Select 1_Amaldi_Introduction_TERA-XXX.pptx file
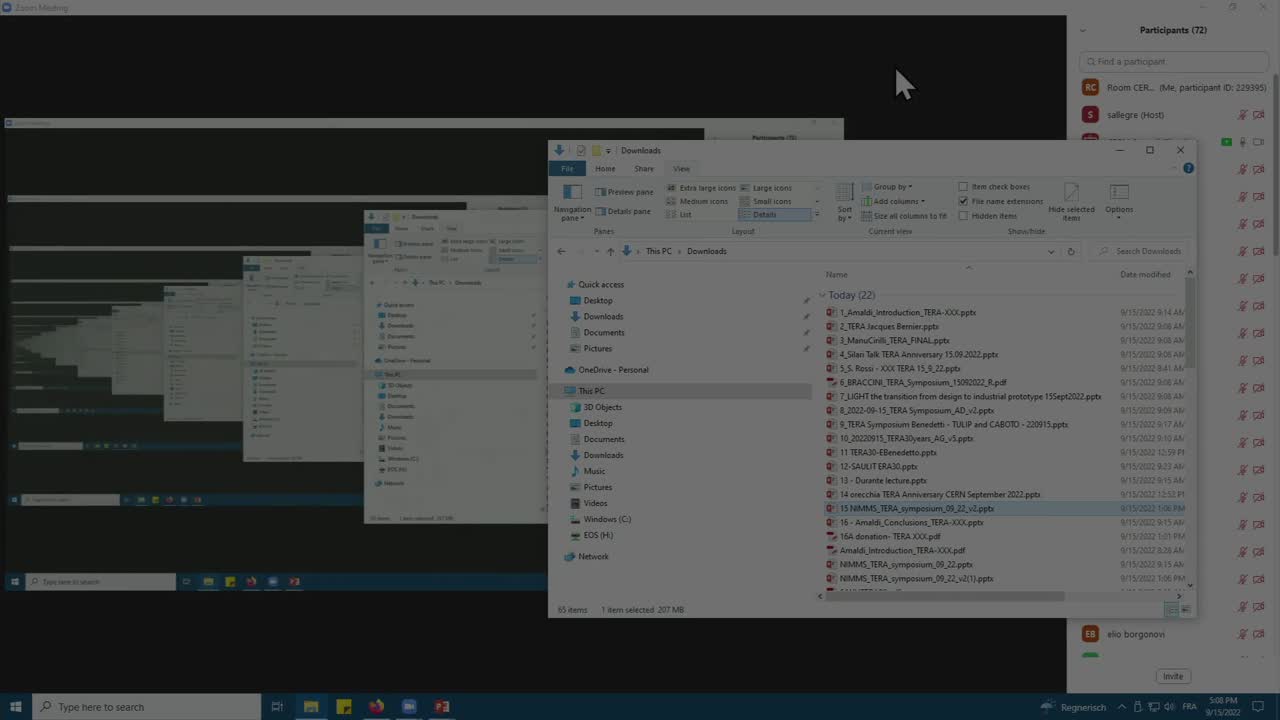The height and width of the screenshot is (720, 1280). click(x=907, y=312)
